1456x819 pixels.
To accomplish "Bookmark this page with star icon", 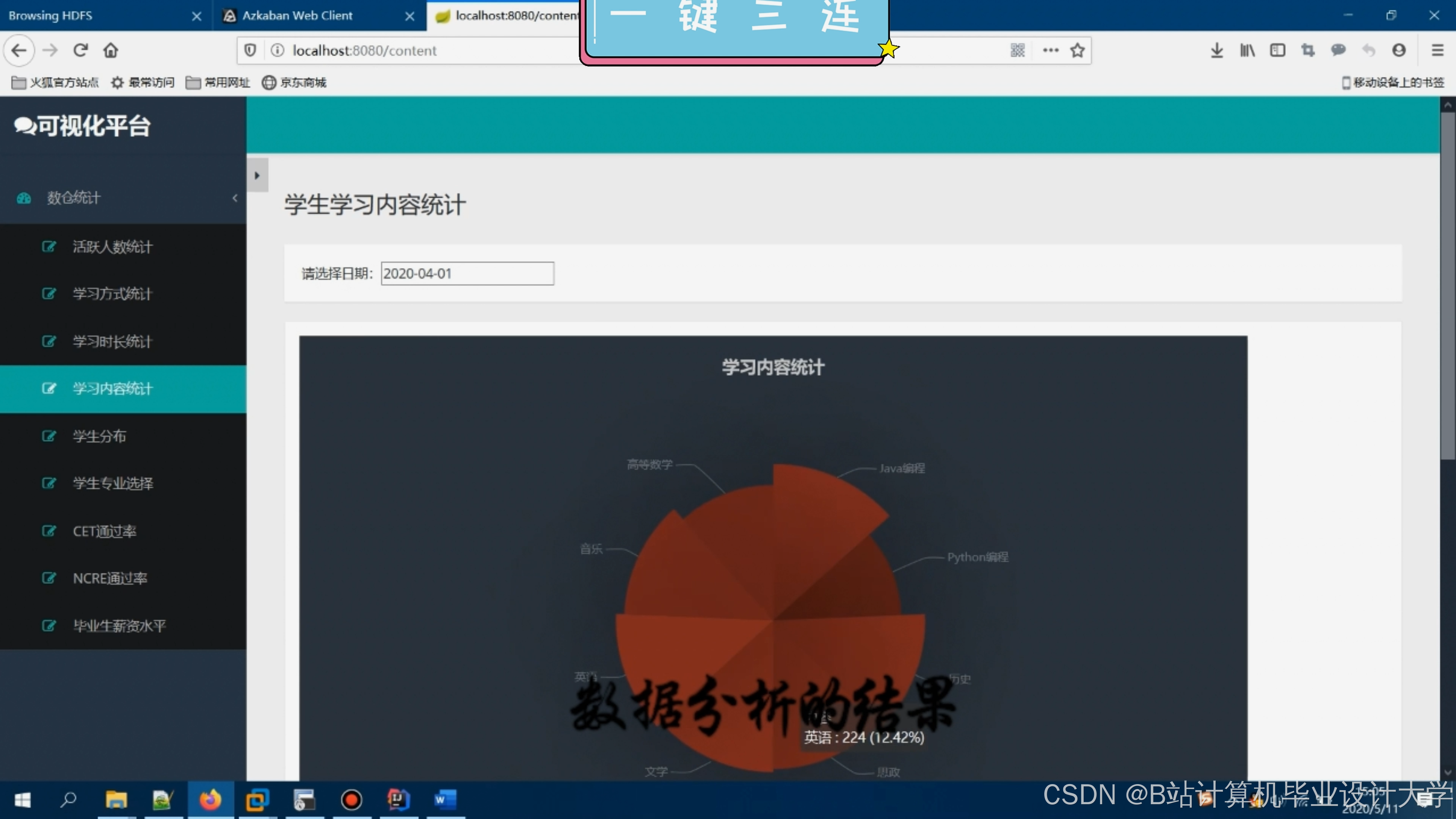I will [x=1077, y=50].
